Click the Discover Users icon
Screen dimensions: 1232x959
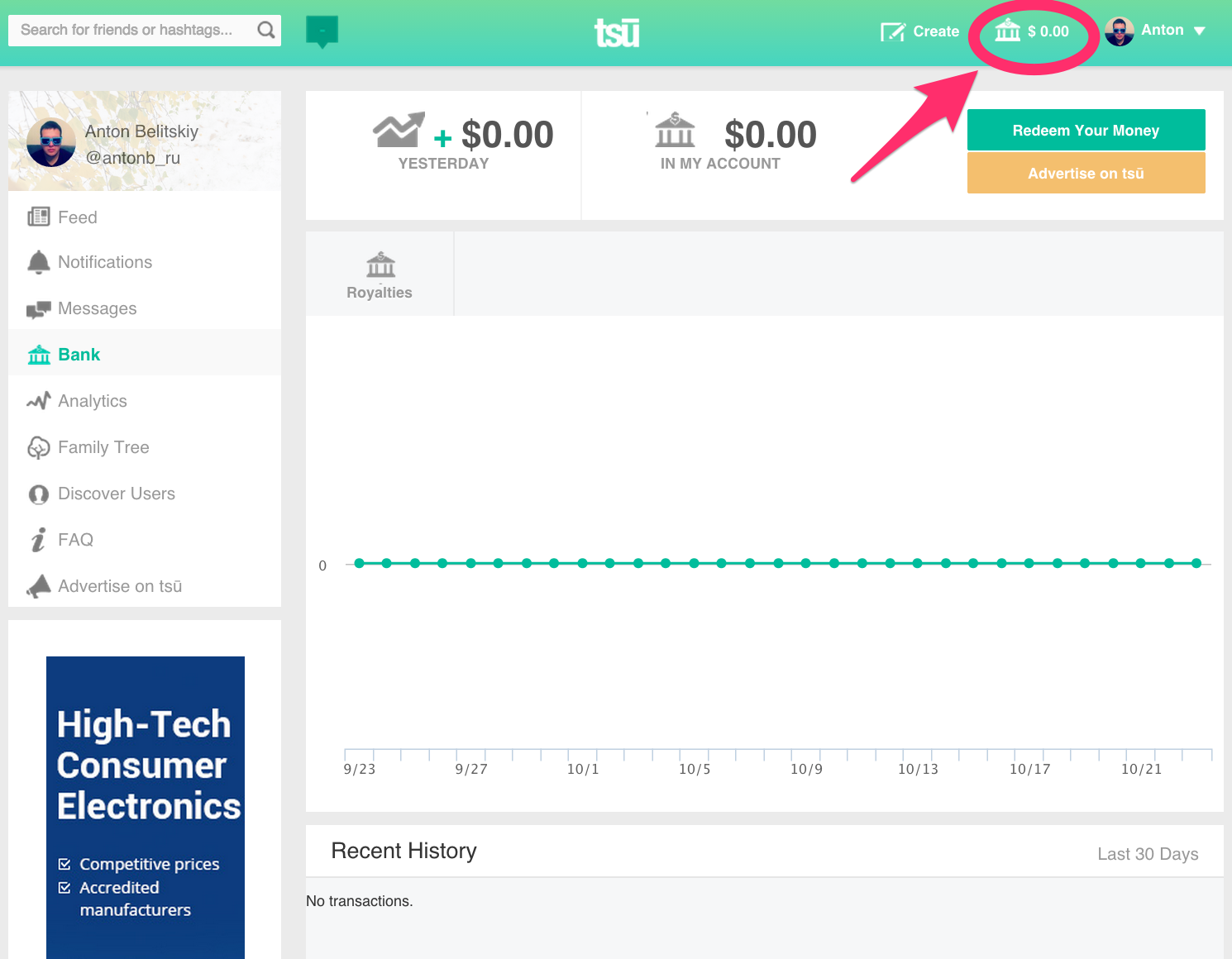click(x=38, y=494)
